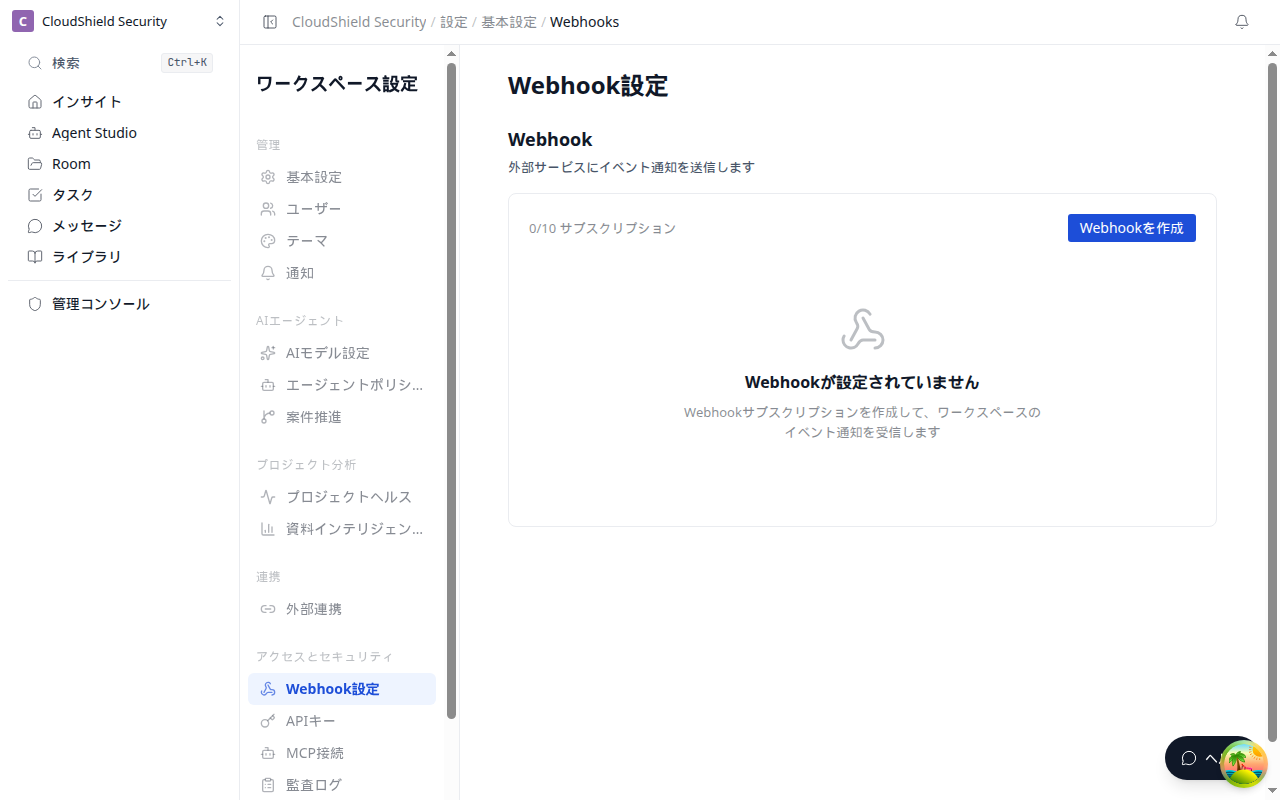Click the ライブラリ book icon
This screenshot has width=1280, height=800.
tap(35, 257)
